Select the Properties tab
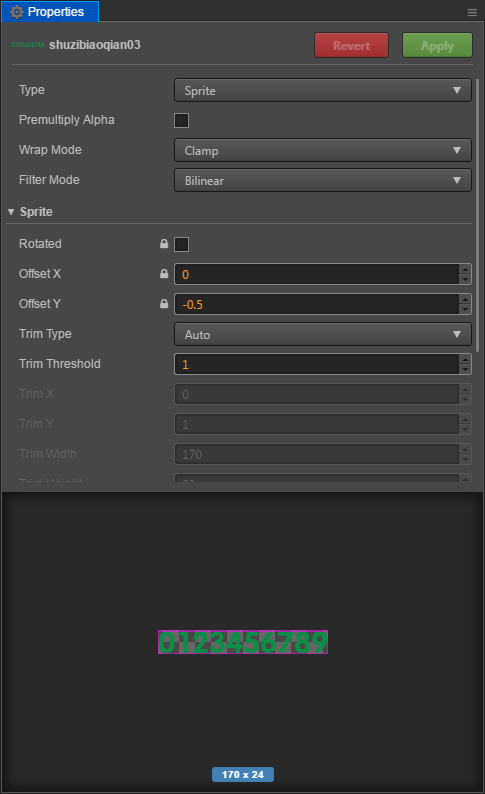 [x=50, y=12]
